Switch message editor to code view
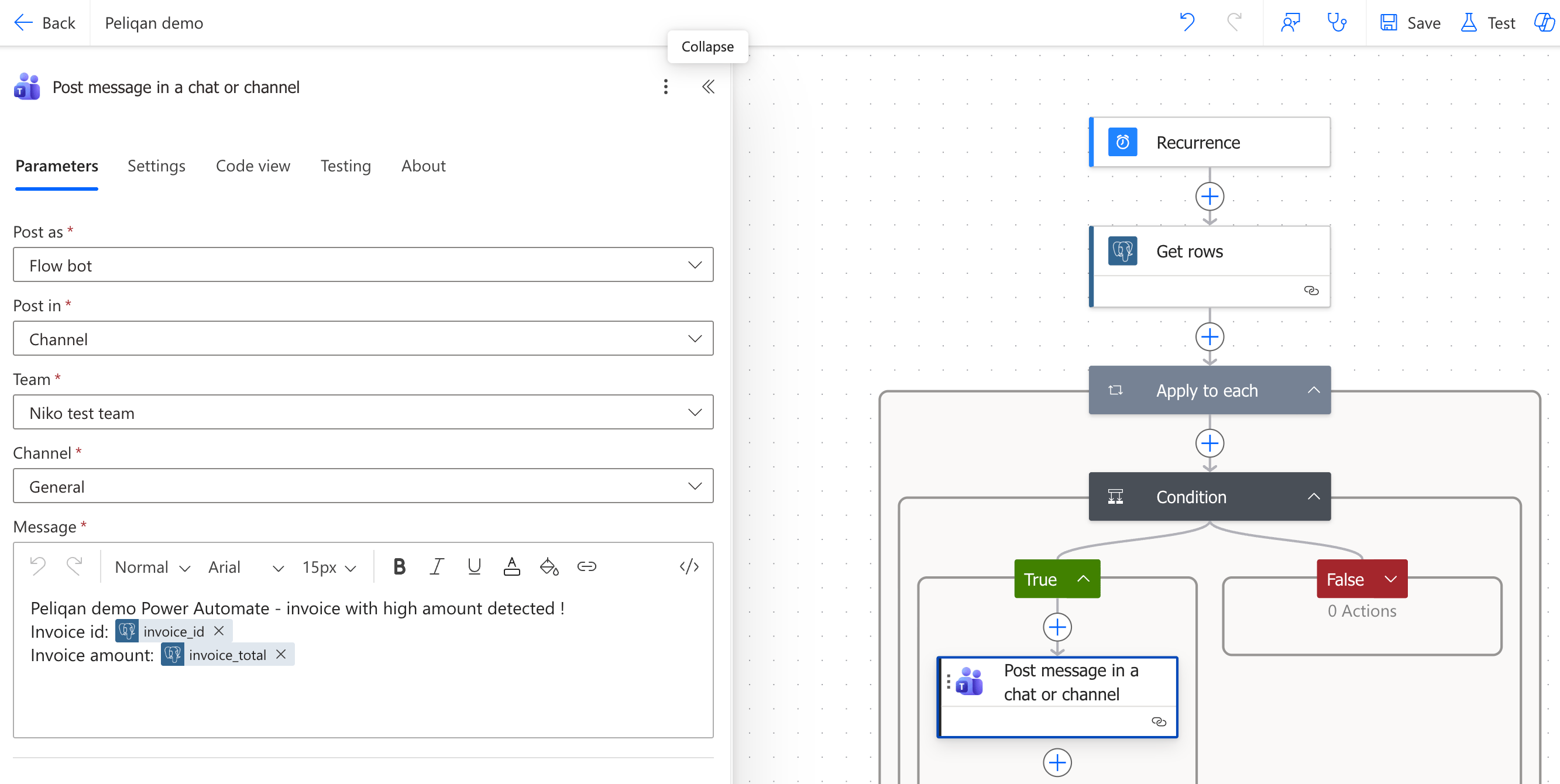The image size is (1560, 784). tap(689, 567)
